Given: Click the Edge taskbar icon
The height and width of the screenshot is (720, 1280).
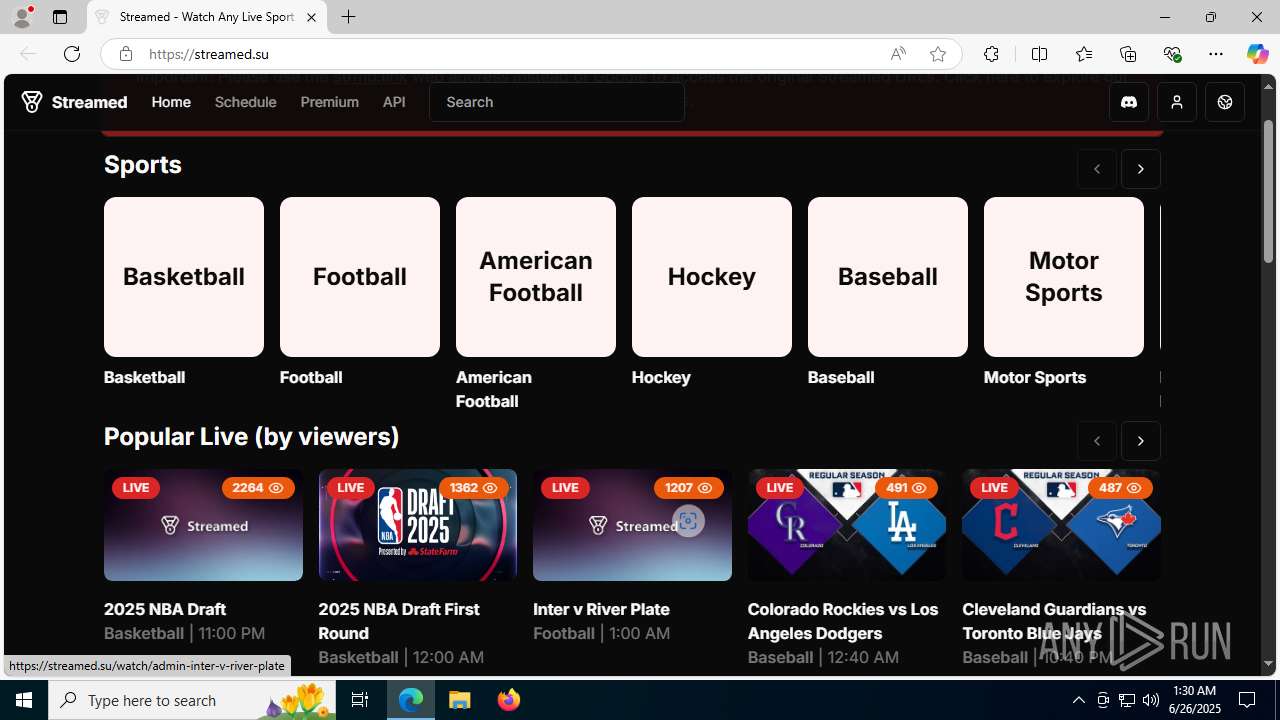Looking at the screenshot, I should click(411, 700).
